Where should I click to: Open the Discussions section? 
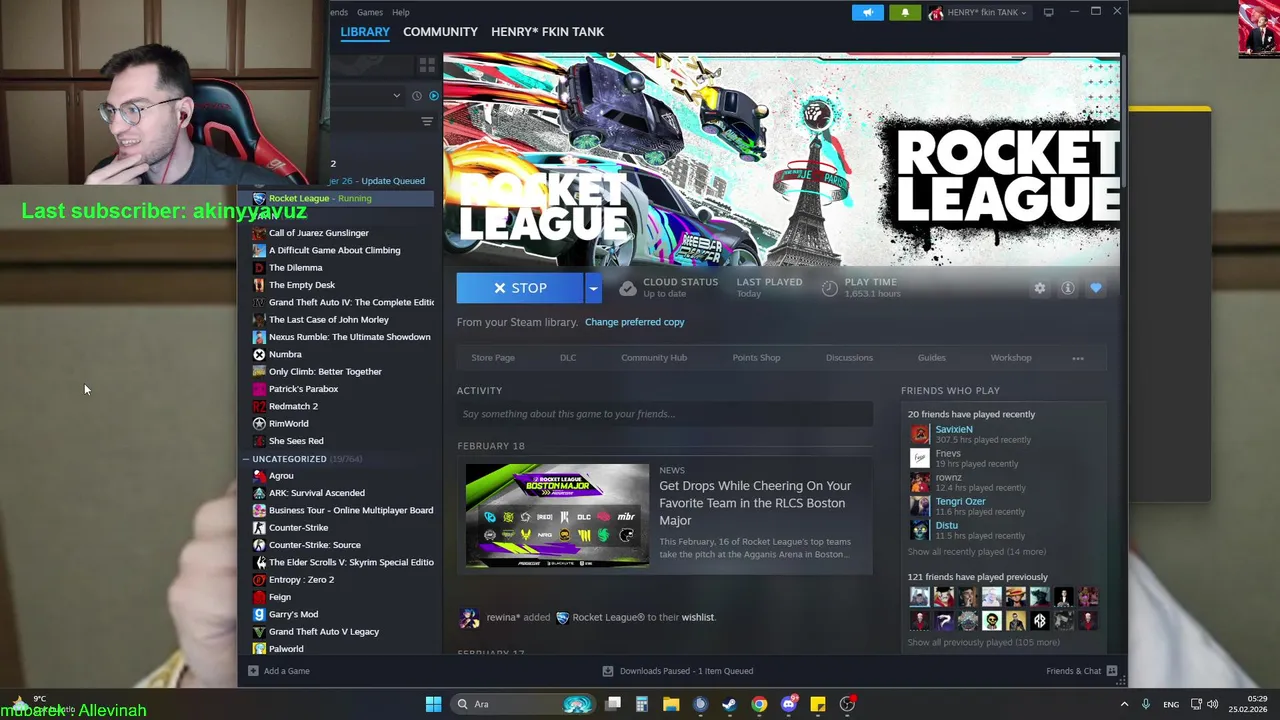(x=849, y=358)
